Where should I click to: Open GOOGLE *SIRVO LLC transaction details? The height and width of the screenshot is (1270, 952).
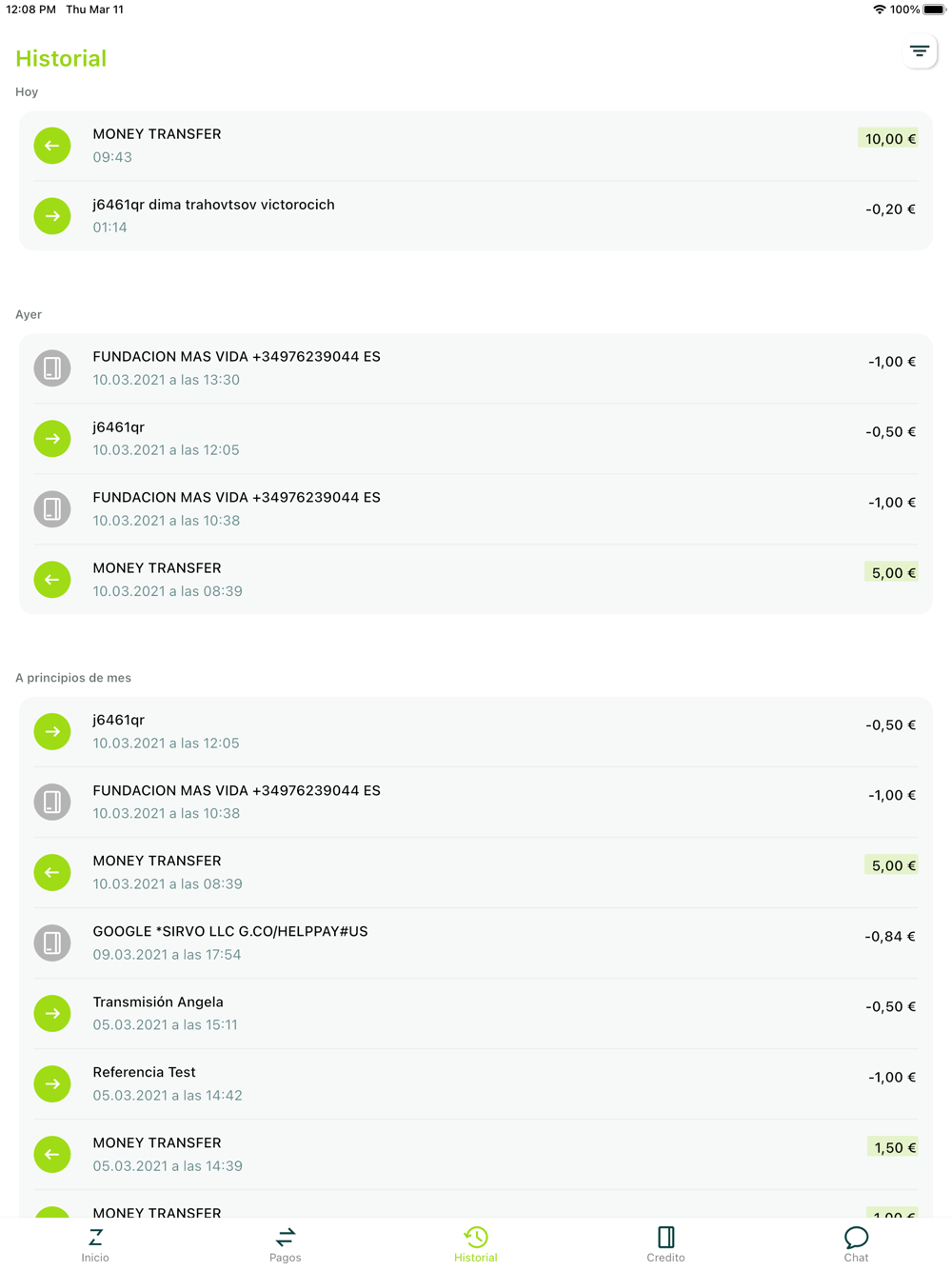[476, 943]
